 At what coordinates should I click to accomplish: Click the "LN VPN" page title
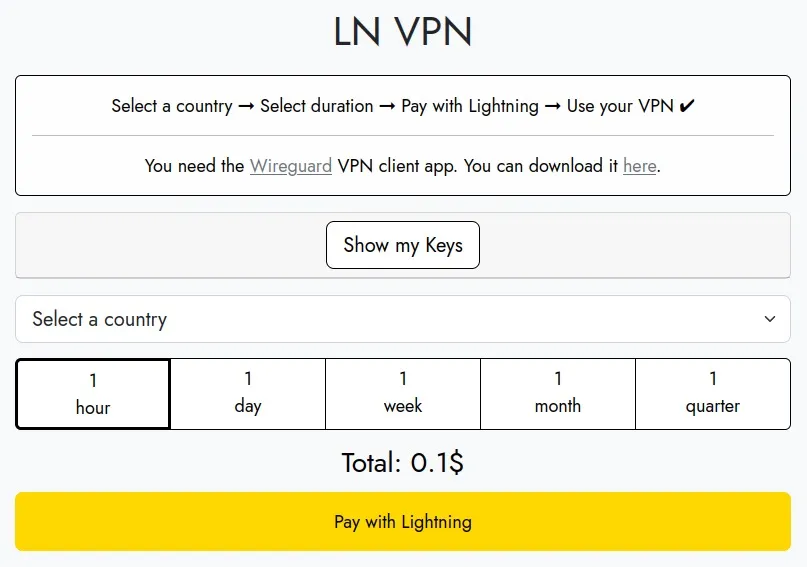[403, 33]
